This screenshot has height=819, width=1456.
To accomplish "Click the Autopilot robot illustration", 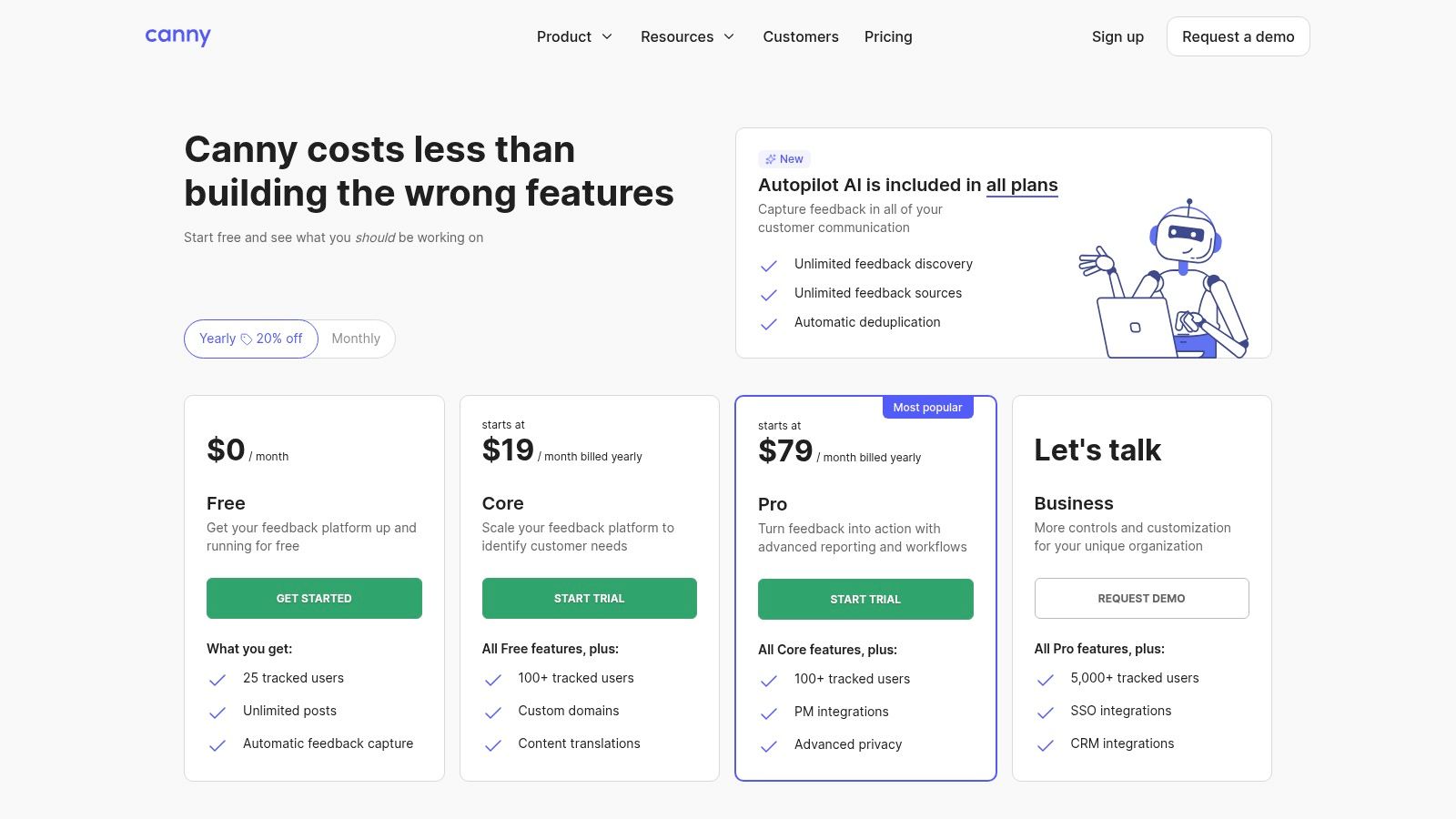I will [x=1165, y=279].
